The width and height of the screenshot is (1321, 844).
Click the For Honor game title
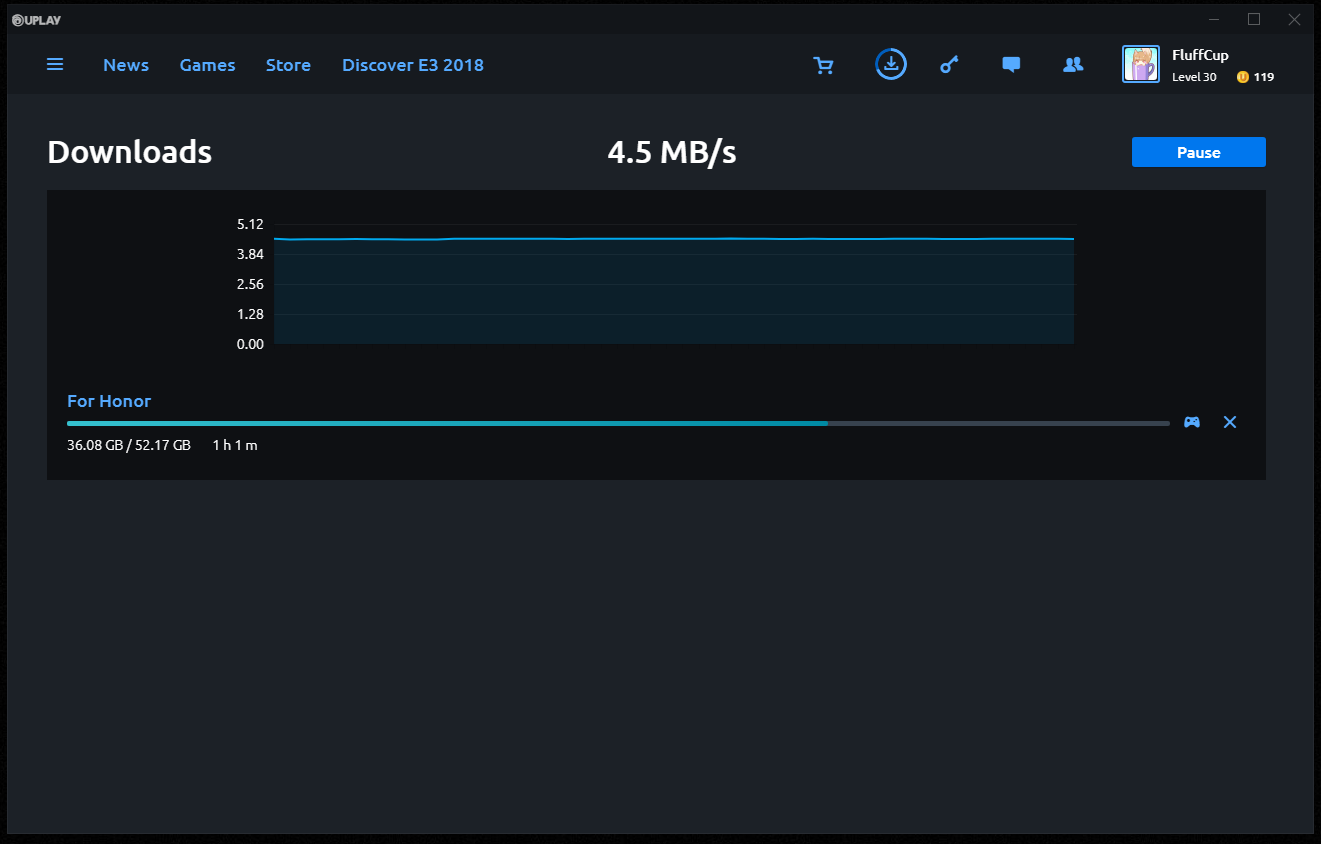coord(109,401)
